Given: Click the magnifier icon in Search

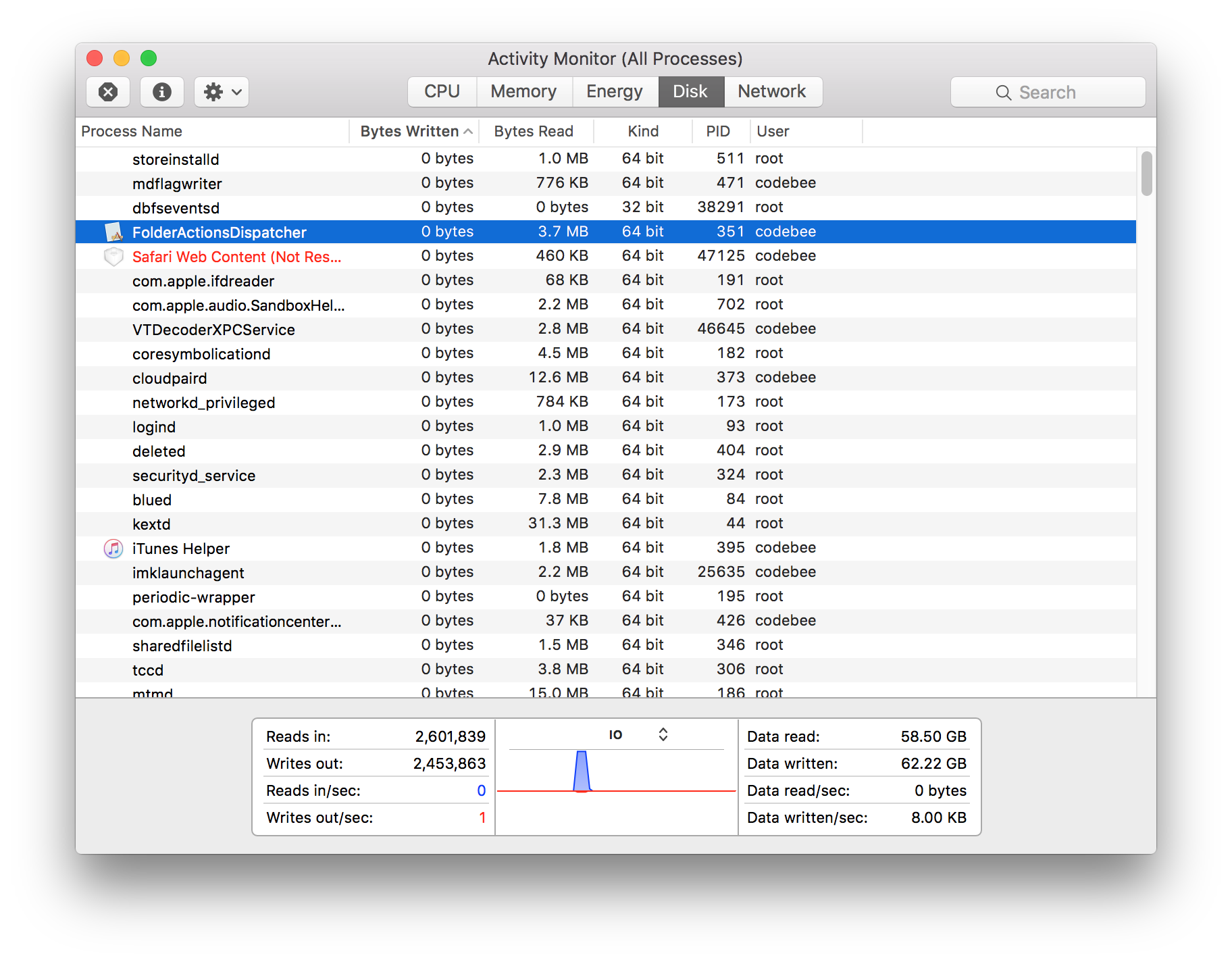Looking at the screenshot, I should [x=1003, y=93].
